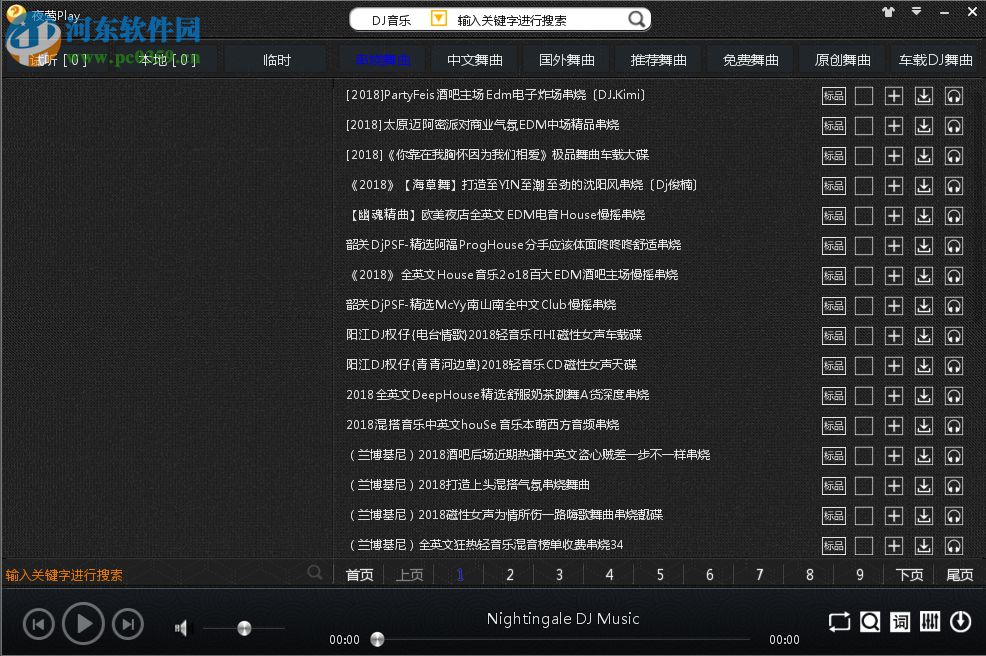Screen dimensions: 986x656
Task: Open the title bar dropdown arrow near minimize
Action: 916,12
